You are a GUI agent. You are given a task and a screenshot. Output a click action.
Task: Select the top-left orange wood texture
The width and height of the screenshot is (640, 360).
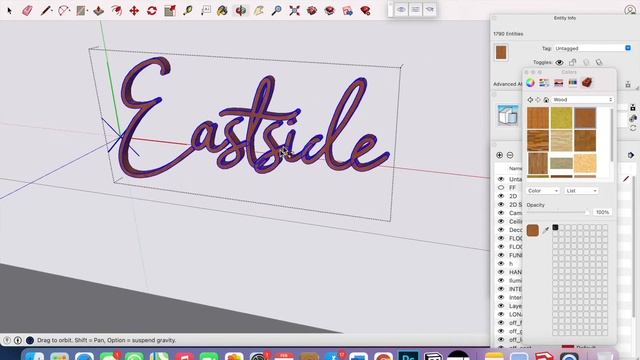(538, 118)
